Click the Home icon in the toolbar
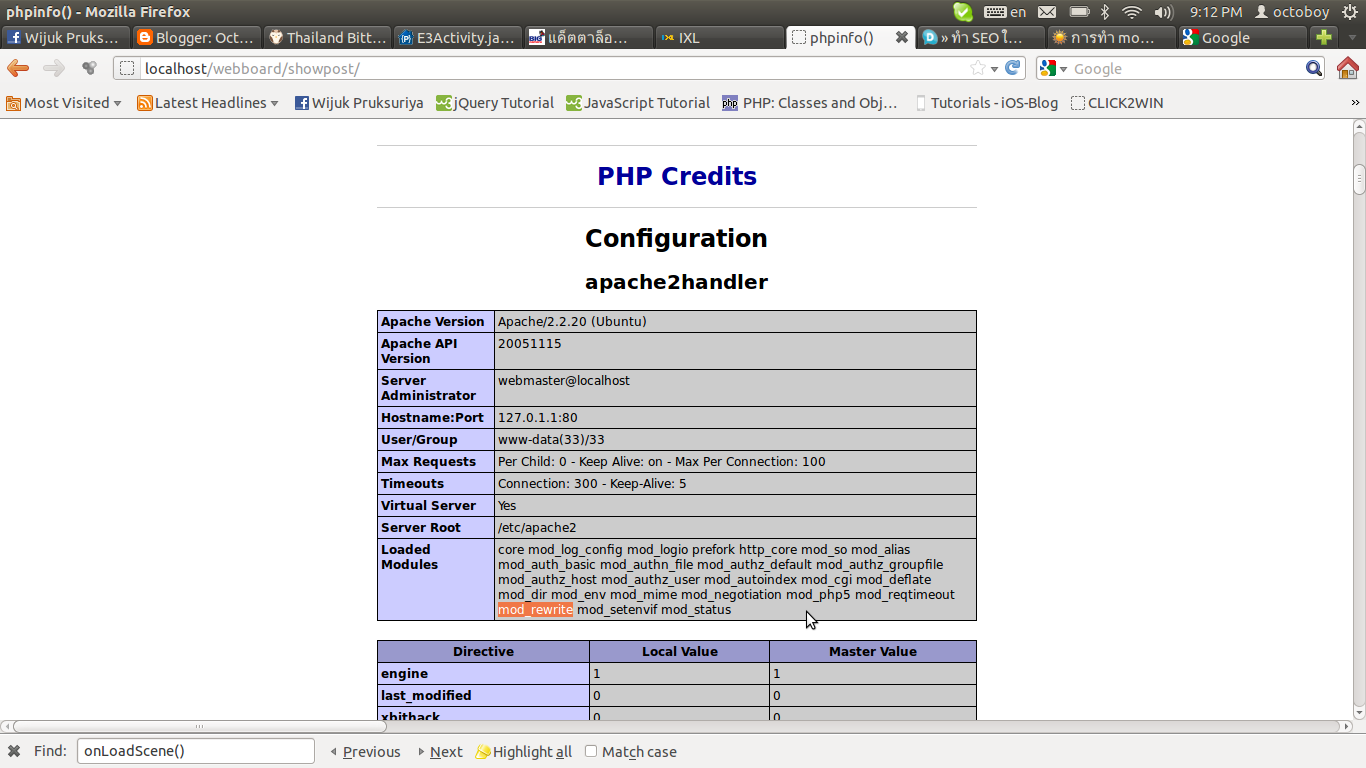 (1347, 68)
